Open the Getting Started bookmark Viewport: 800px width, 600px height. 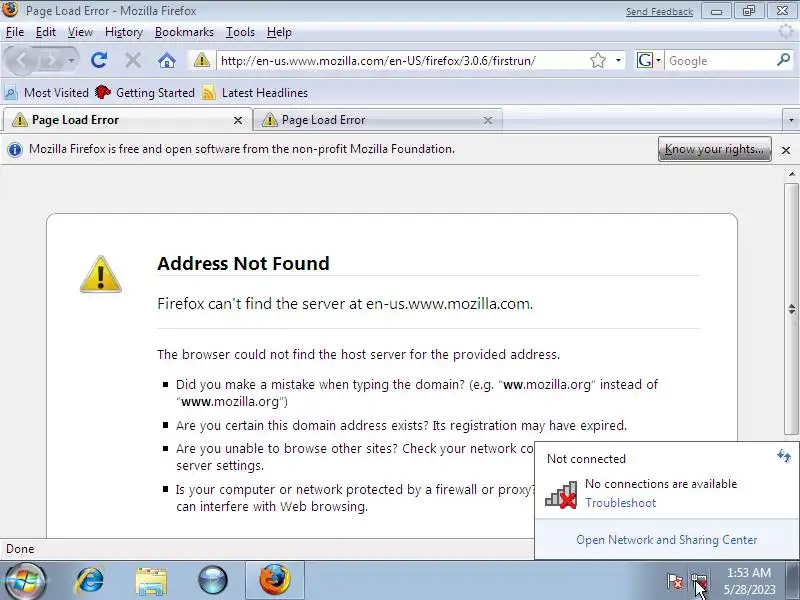tap(145, 93)
